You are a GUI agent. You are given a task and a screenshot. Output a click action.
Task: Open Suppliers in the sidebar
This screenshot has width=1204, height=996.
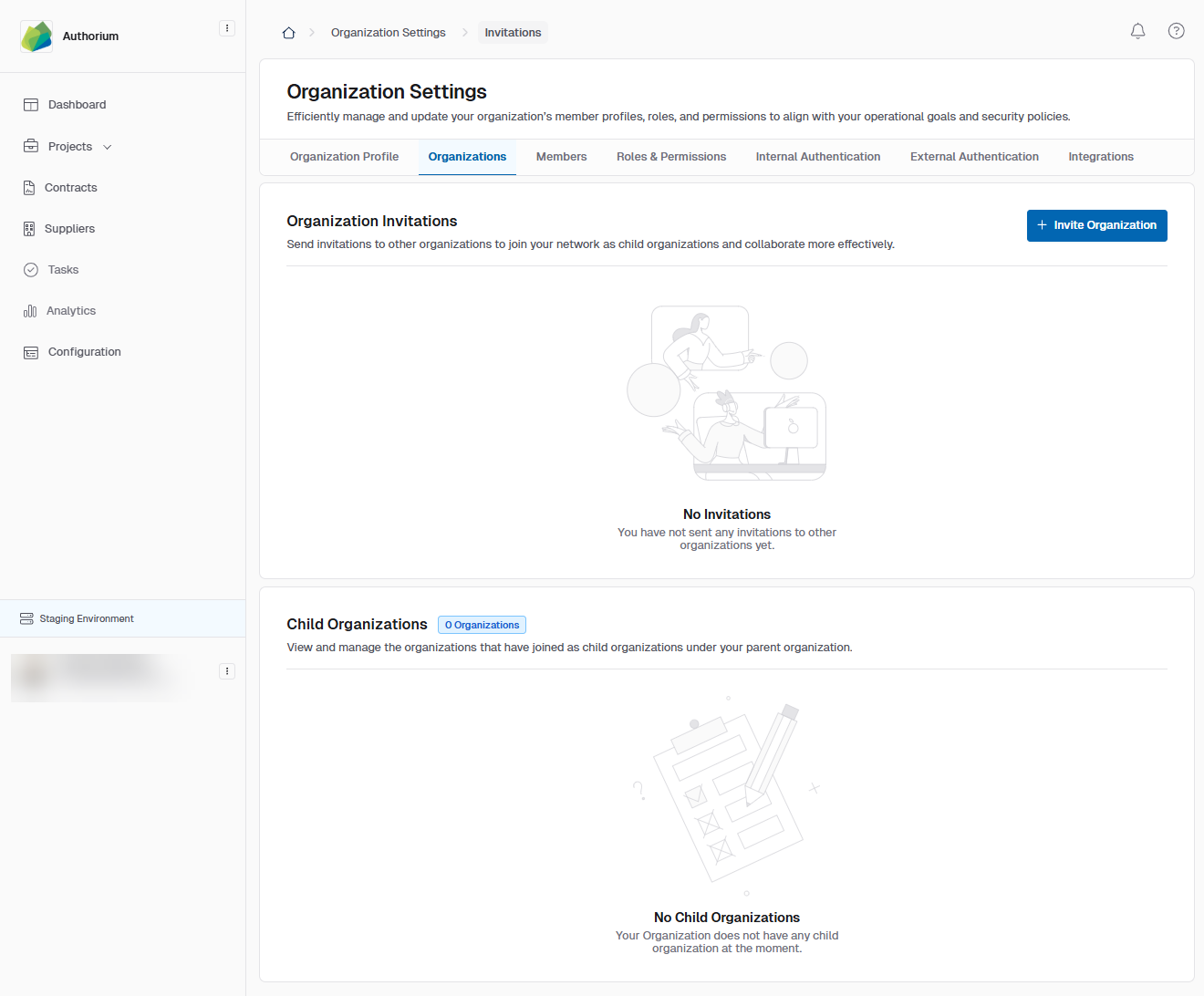69,229
